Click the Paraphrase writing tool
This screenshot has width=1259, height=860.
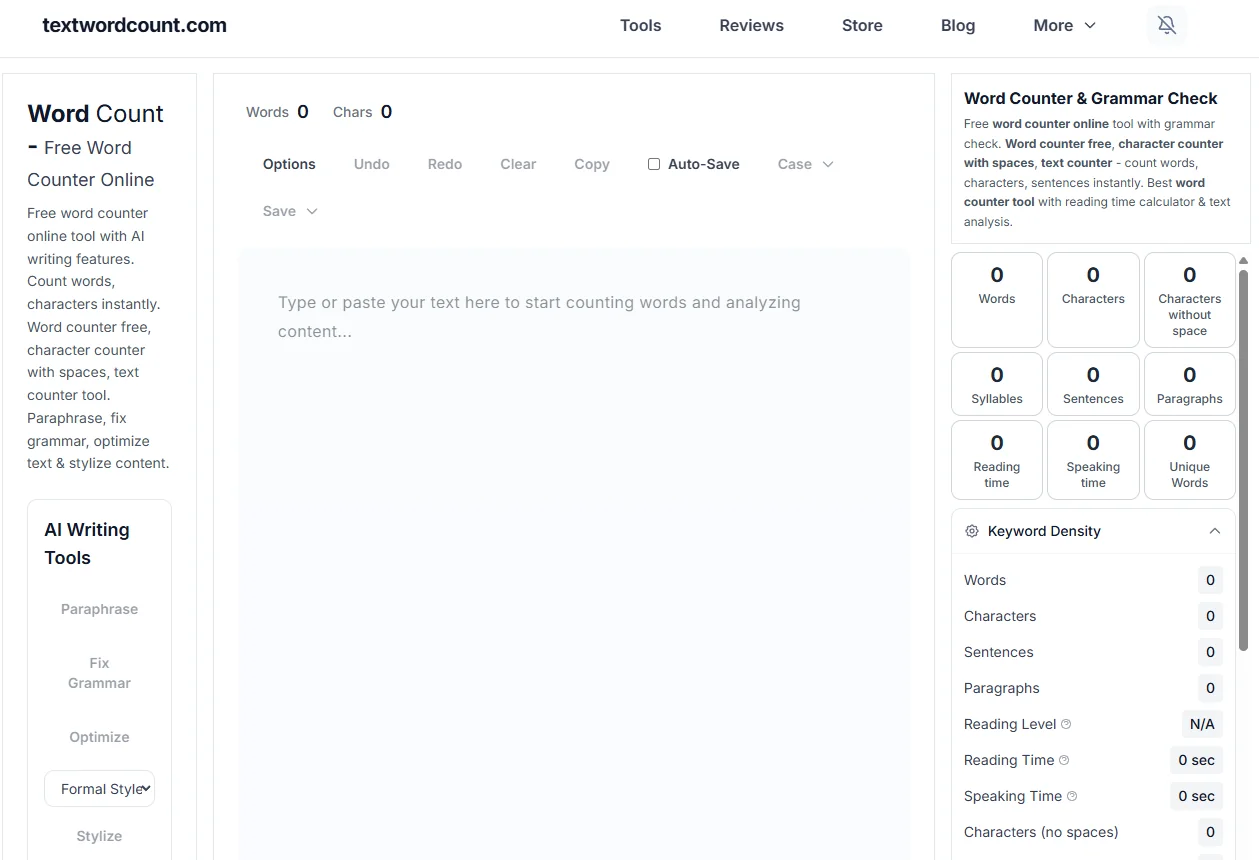[98, 609]
